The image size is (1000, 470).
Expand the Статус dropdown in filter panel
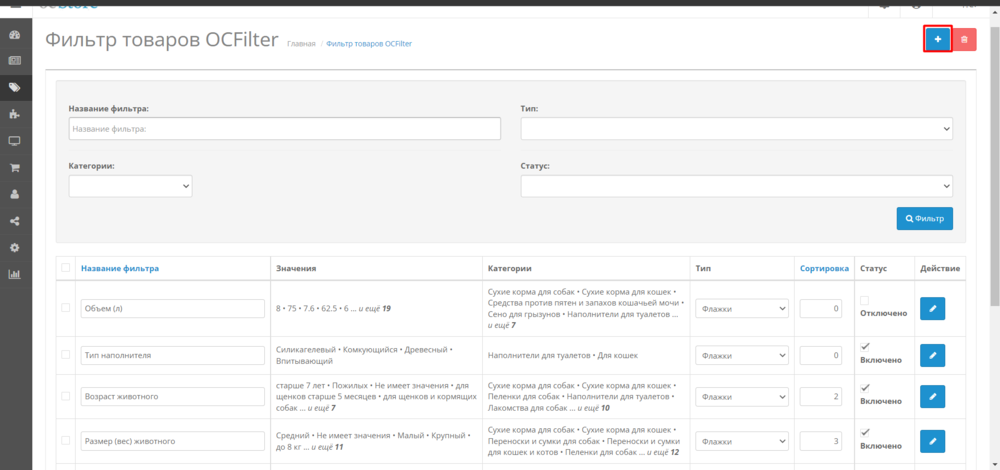click(736, 186)
